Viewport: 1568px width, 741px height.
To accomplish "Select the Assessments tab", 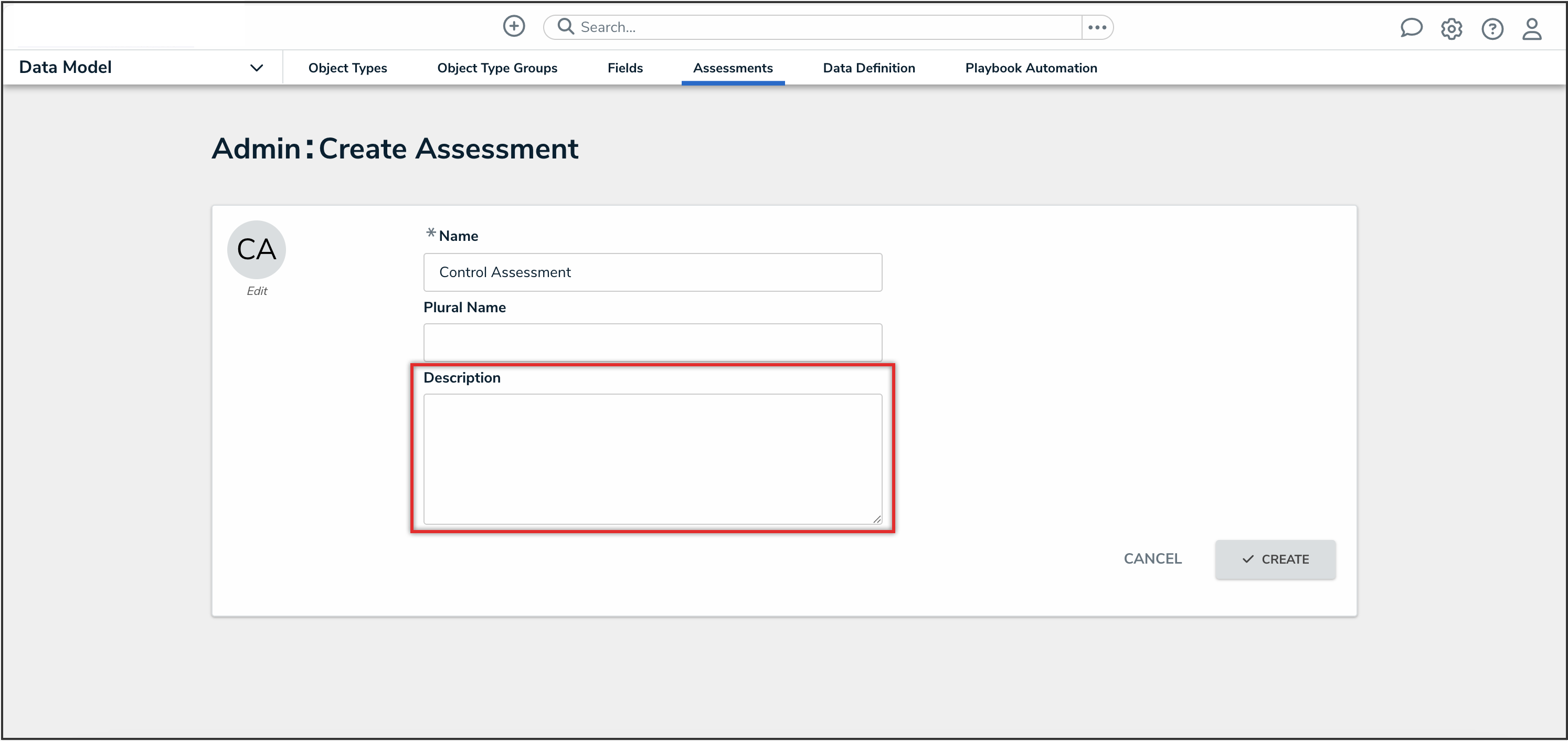I will pos(732,68).
